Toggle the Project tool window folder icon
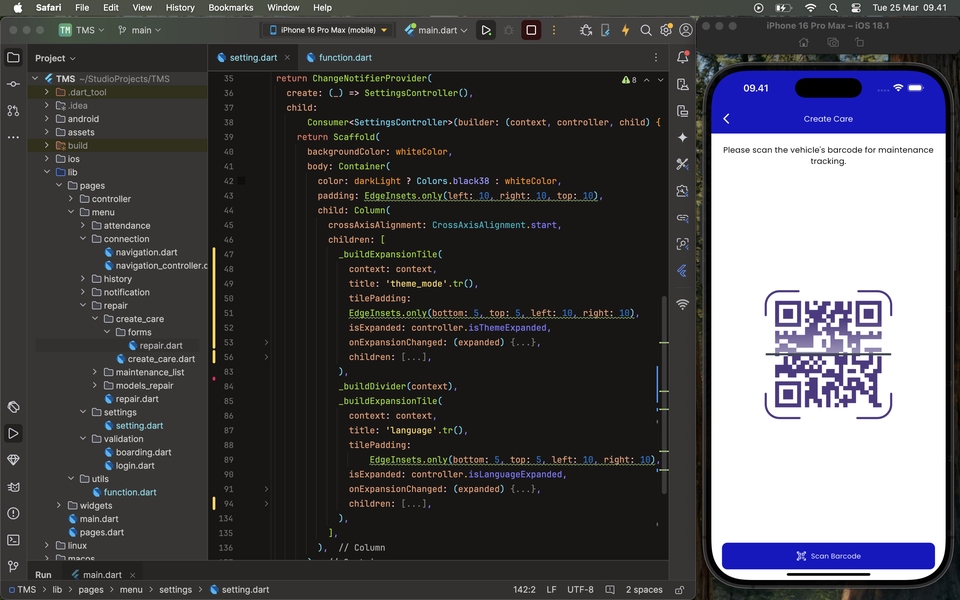960x600 pixels. 13,57
